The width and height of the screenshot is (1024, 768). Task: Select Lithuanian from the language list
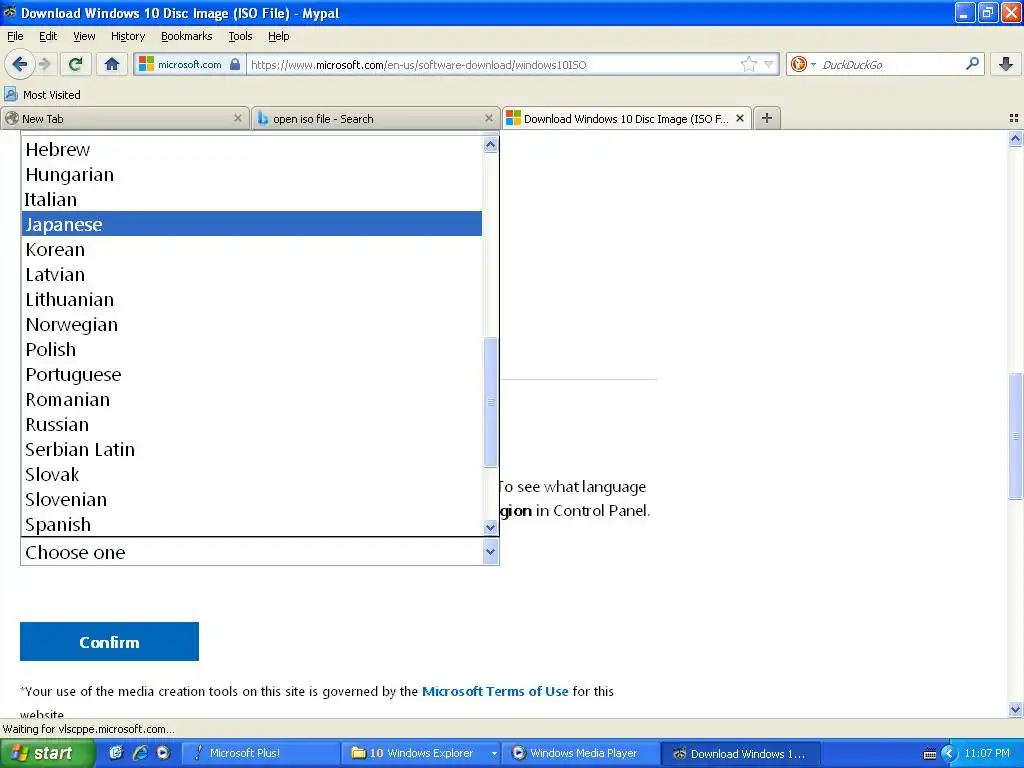pyautogui.click(x=252, y=299)
